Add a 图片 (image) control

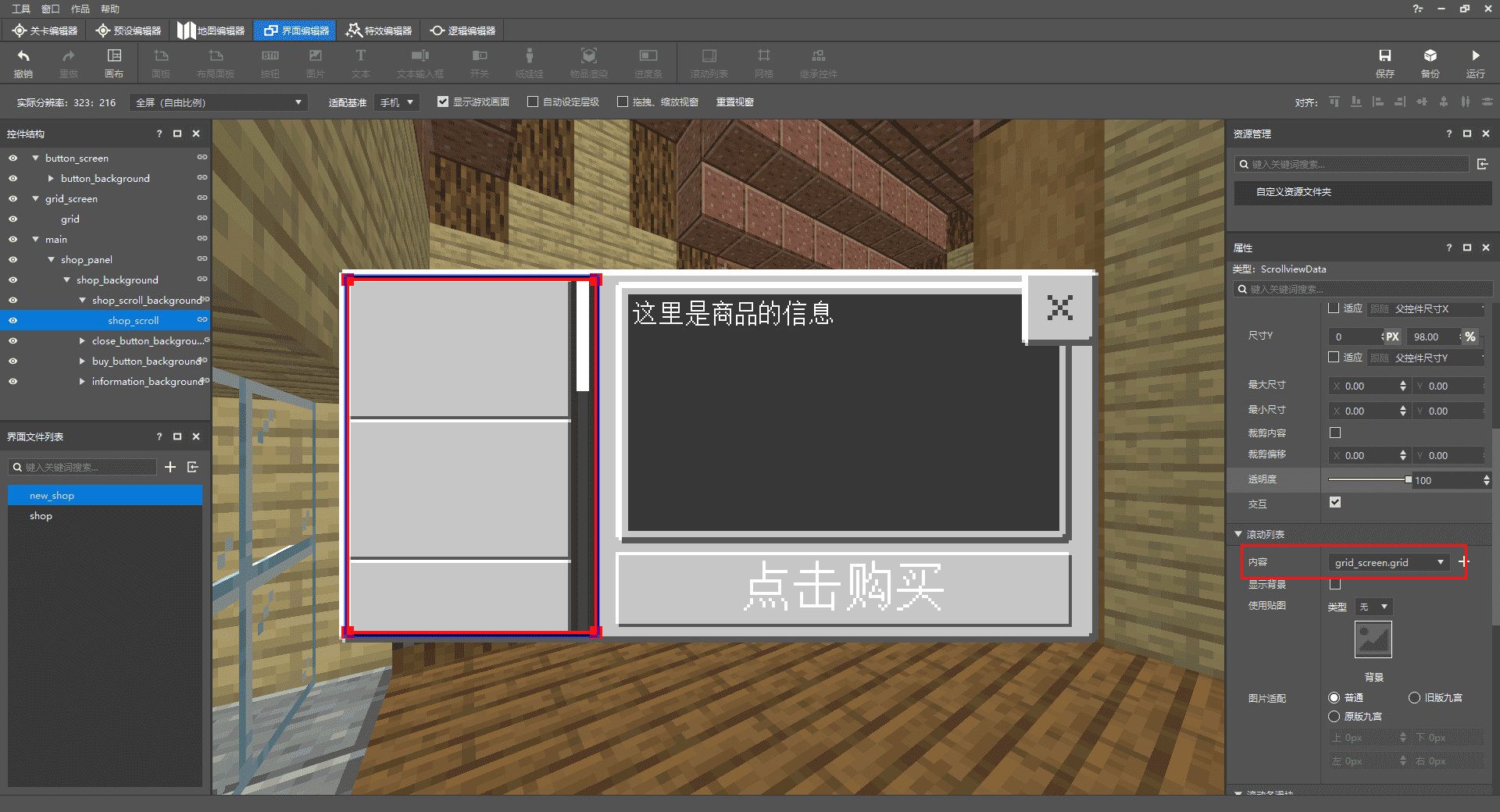(x=316, y=62)
